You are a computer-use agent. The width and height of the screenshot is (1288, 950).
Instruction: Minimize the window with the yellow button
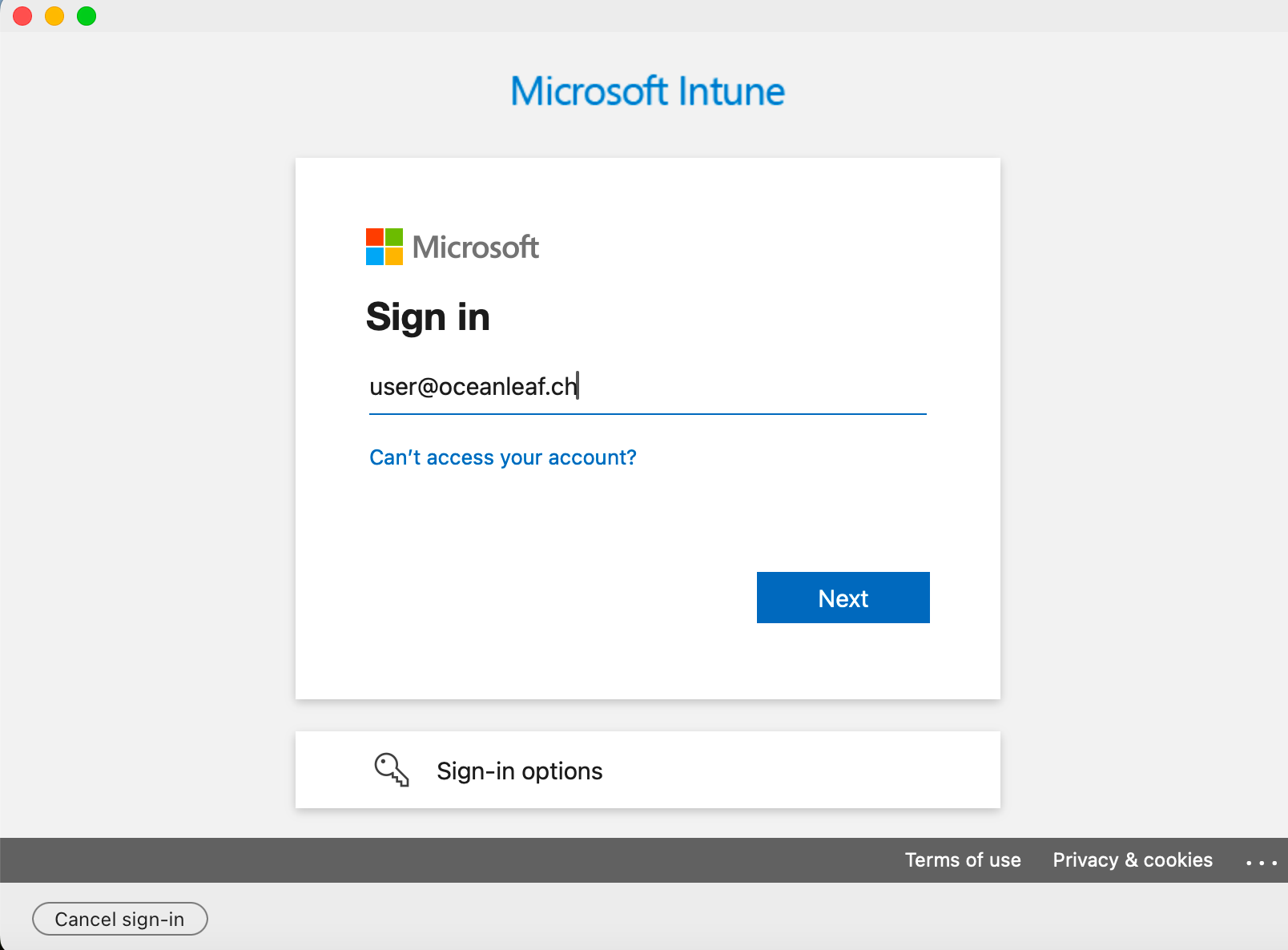pyautogui.click(x=54, y=16)
